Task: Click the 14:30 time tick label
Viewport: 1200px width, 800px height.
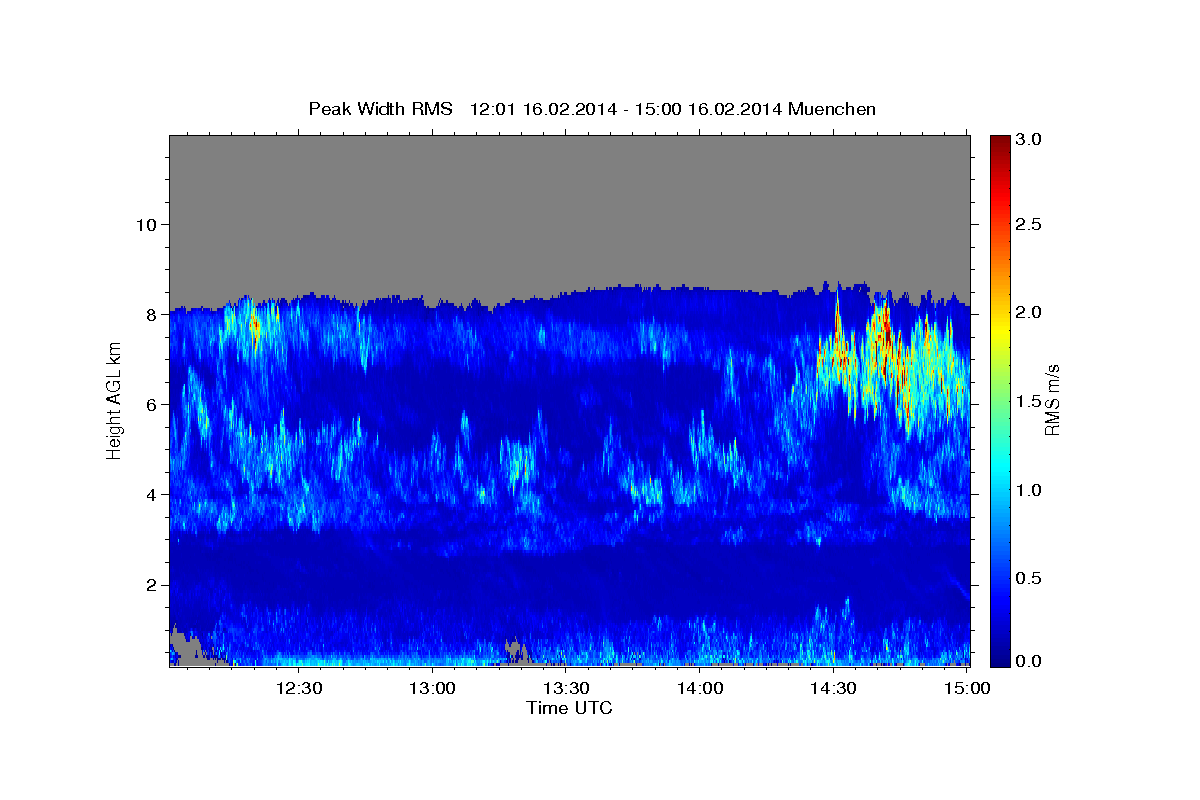Action: (833, 688)
